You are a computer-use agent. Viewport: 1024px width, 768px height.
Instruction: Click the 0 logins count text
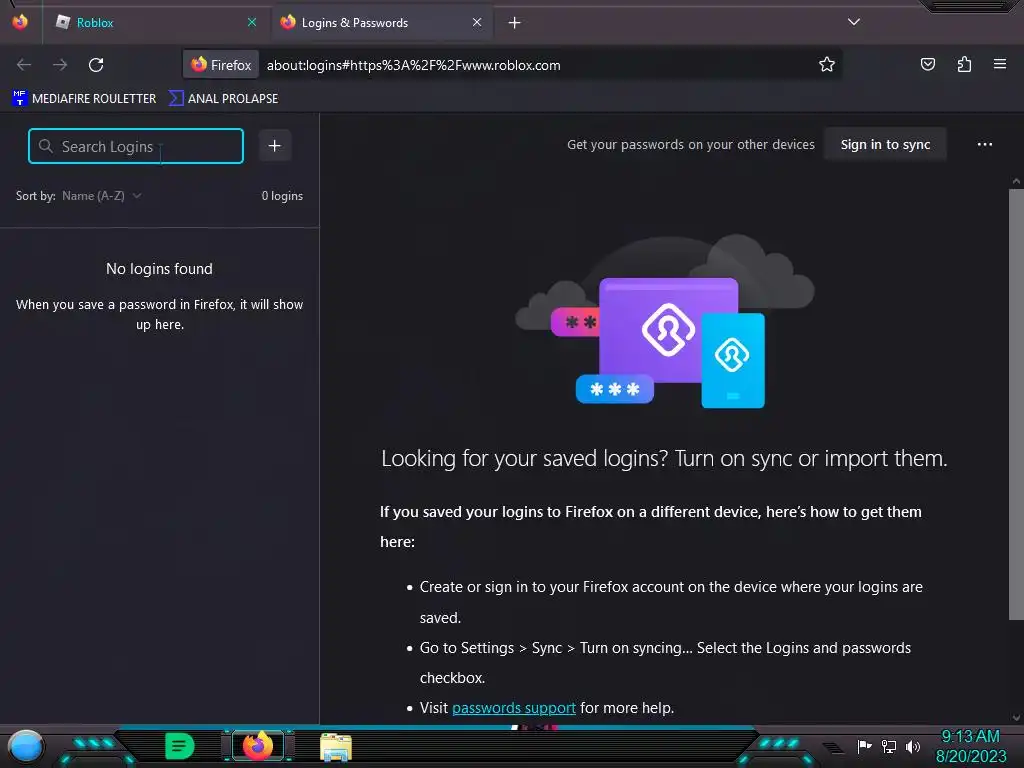pyautogui.click(x=282, y=196)
